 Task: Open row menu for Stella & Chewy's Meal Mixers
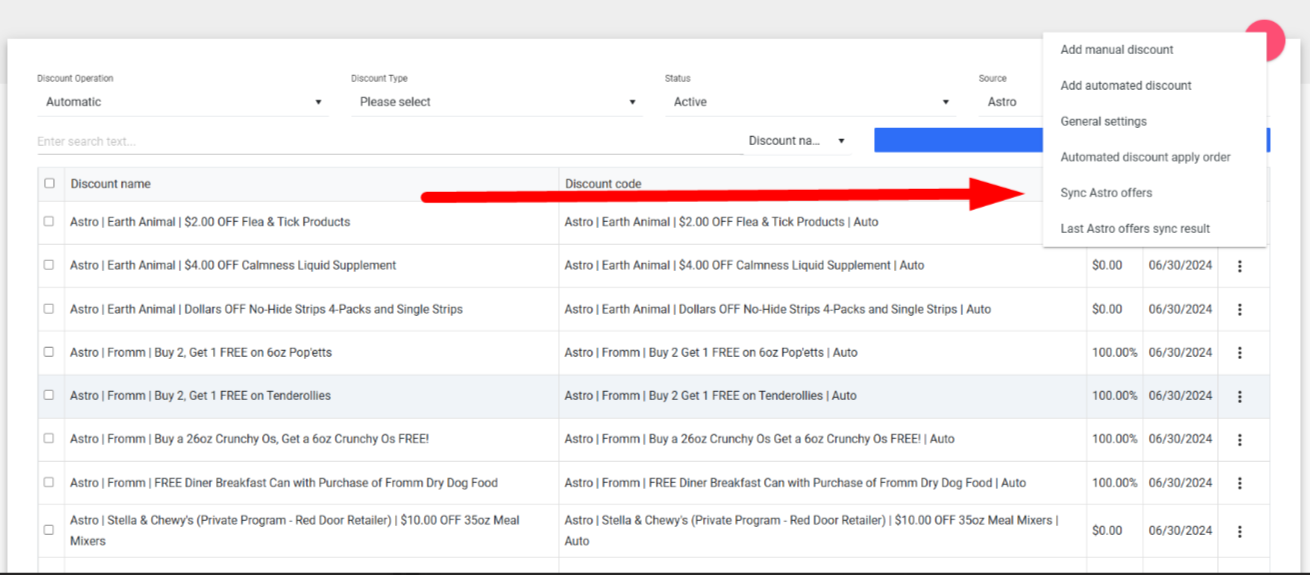pos(1240,531)
